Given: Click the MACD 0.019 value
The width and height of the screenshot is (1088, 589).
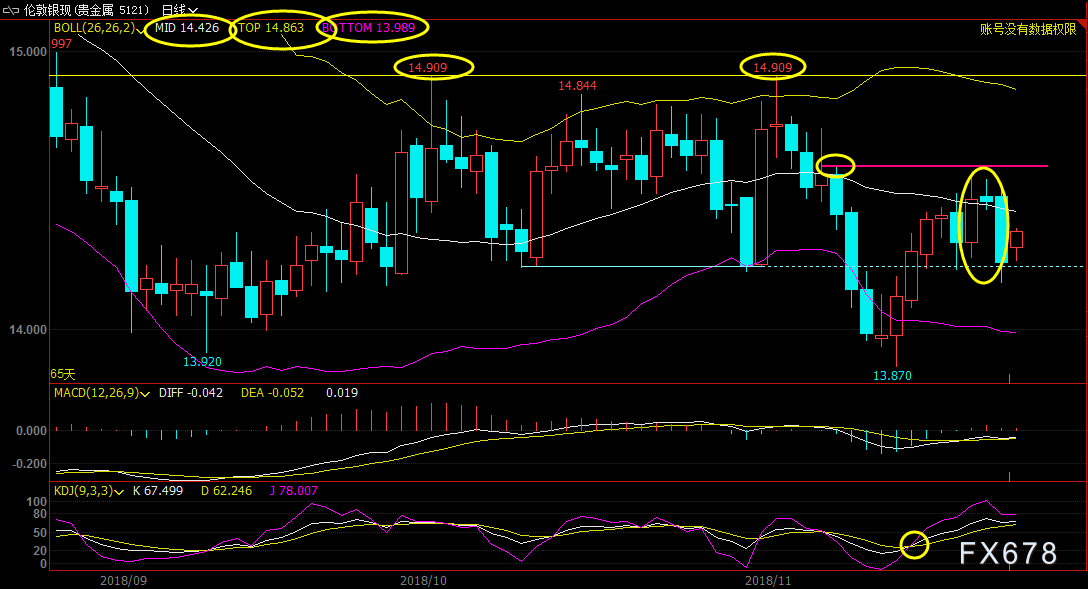Looking at the screenshot, I should coord(342,393).
